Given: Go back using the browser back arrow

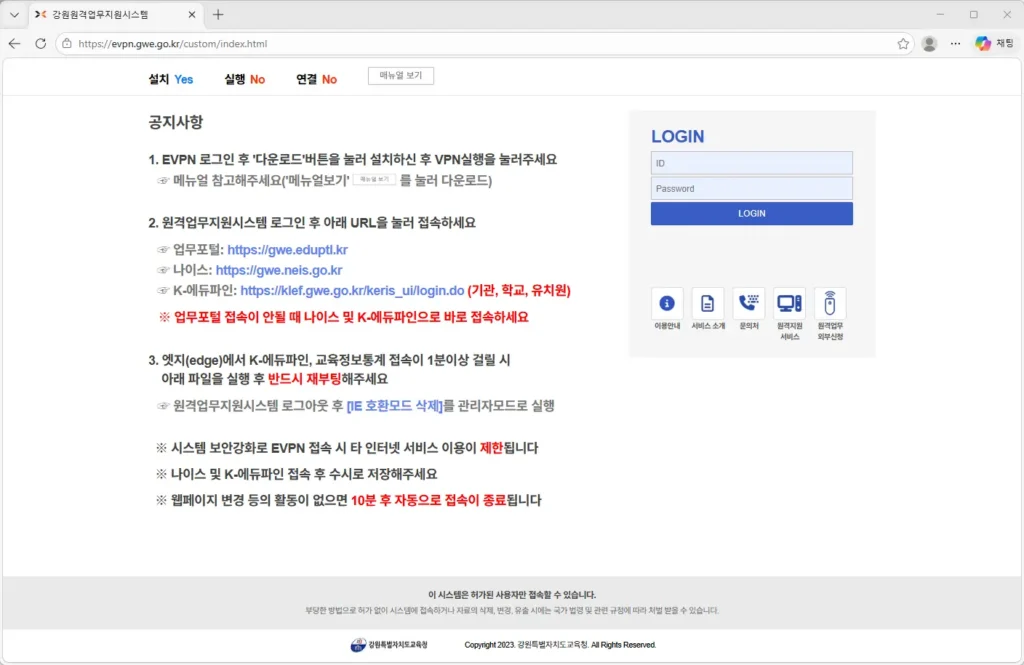Looking at the screenshot, I should pyautogui.click(x=15, y=44).
